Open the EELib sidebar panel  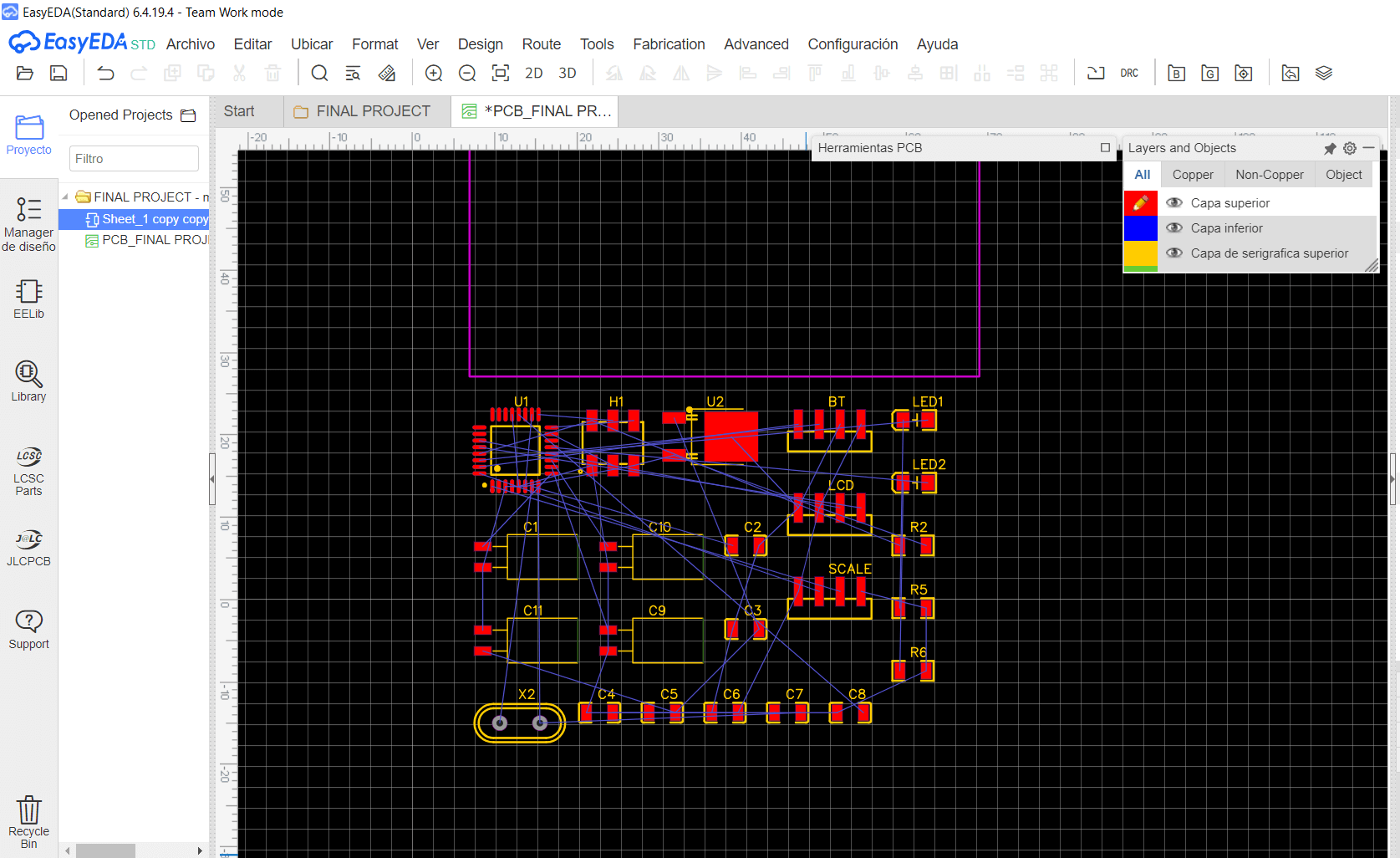[28, 299]
